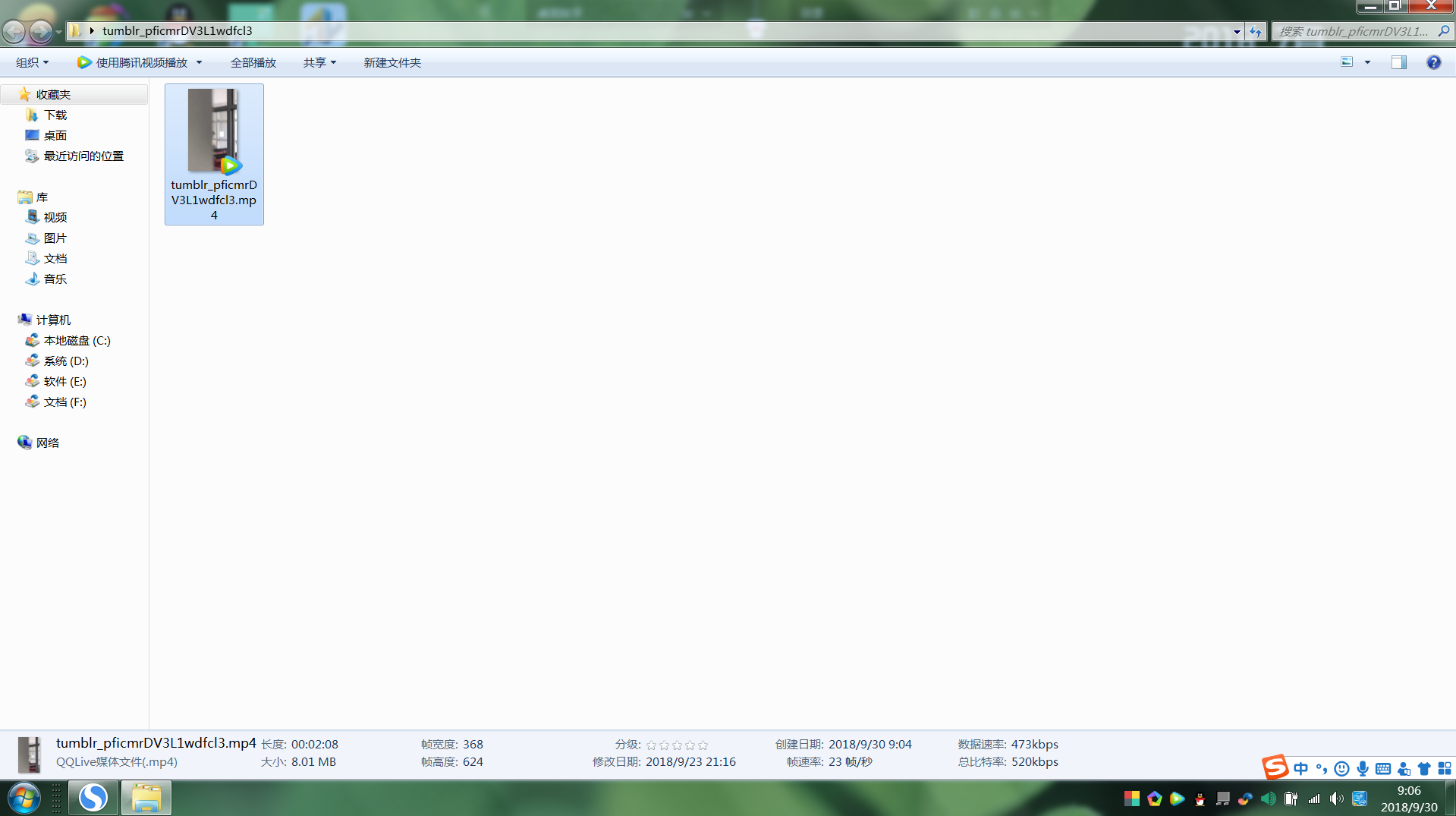Open the 共享 dropdown menu
Image resolution: width=1456 pixels, height=816 pixels.
(319, 62)
